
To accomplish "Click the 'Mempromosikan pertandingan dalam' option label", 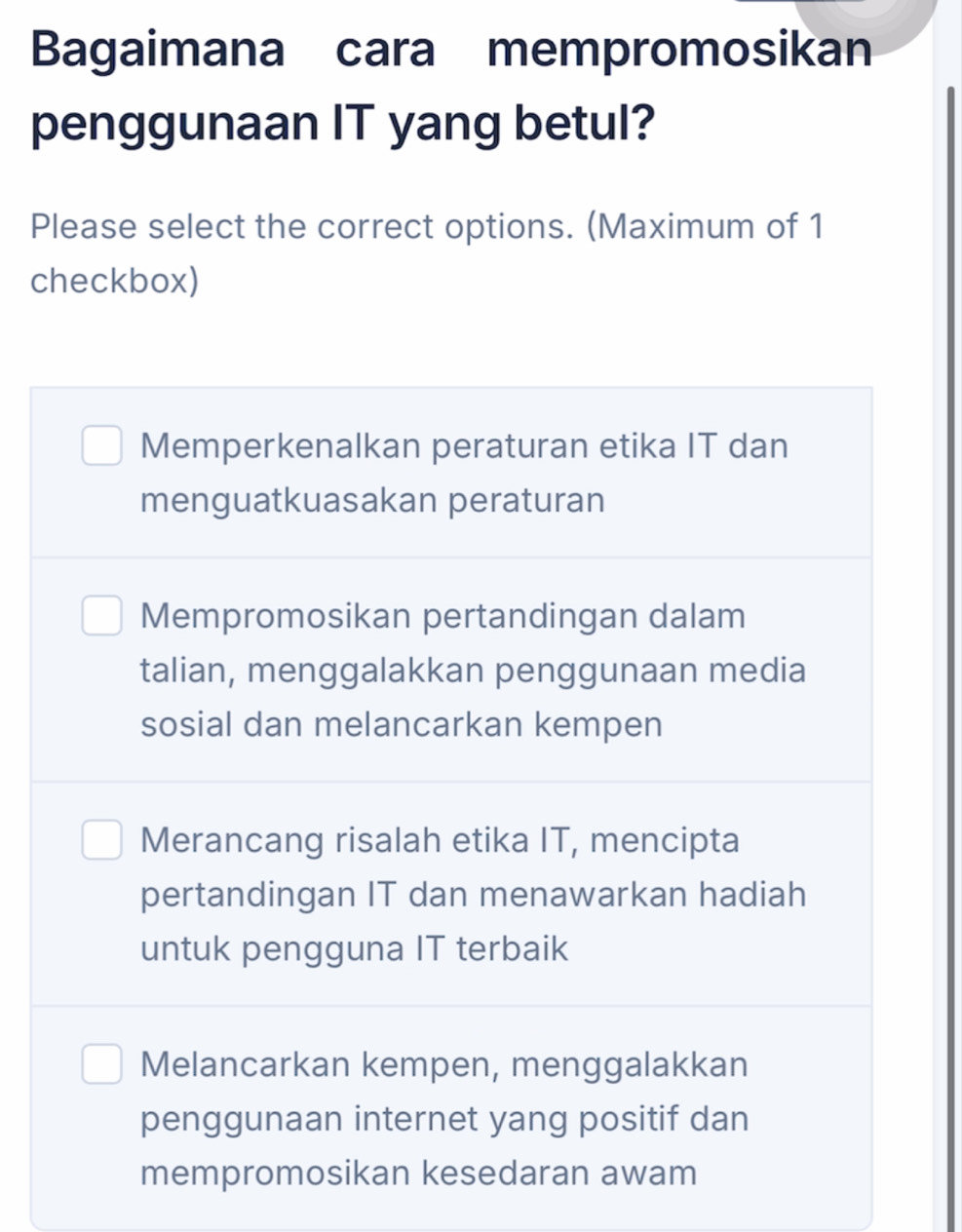I will (x=443, y=617).
